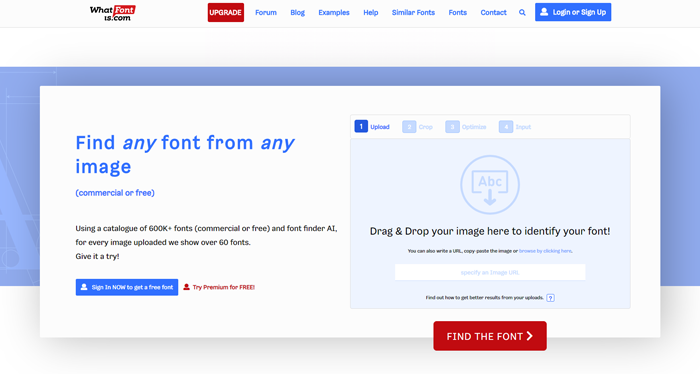The image size is (700, 374).
Task: Click Find out how to get better results text
Action: (484, 298)
